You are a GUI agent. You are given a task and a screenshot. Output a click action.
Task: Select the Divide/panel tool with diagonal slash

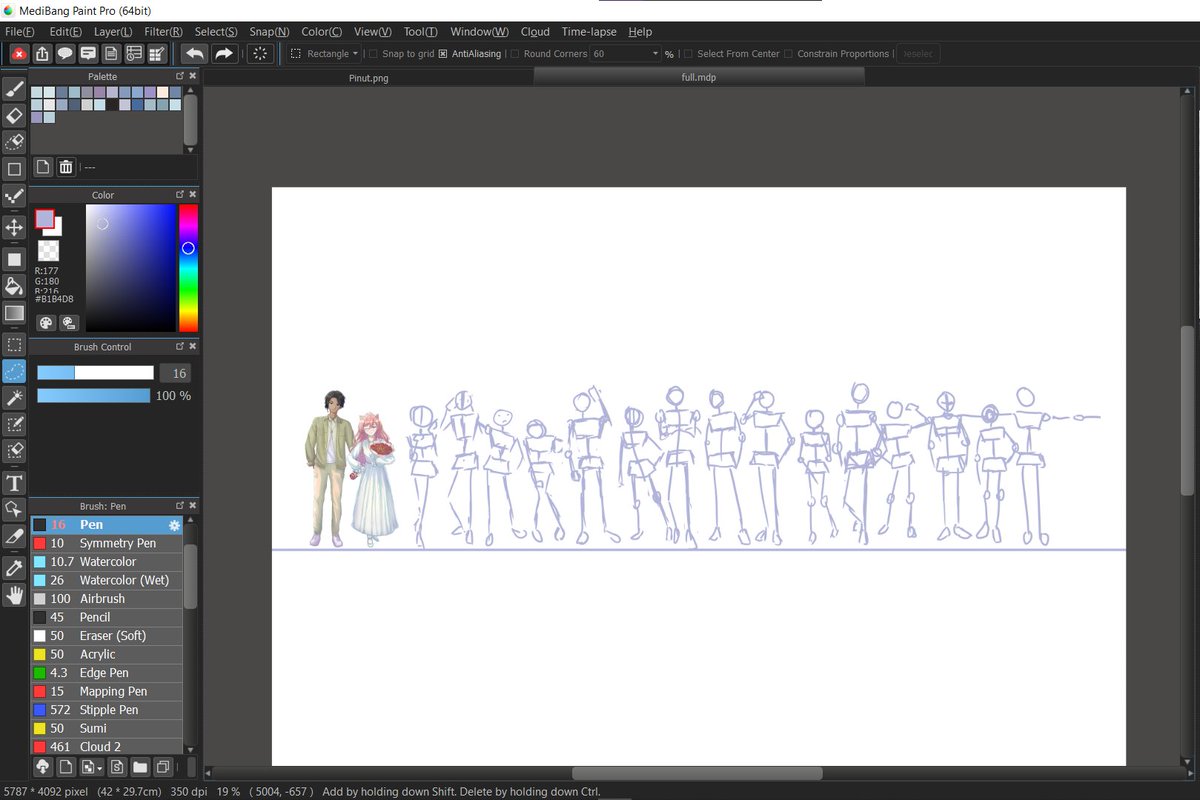pos(14,538)
